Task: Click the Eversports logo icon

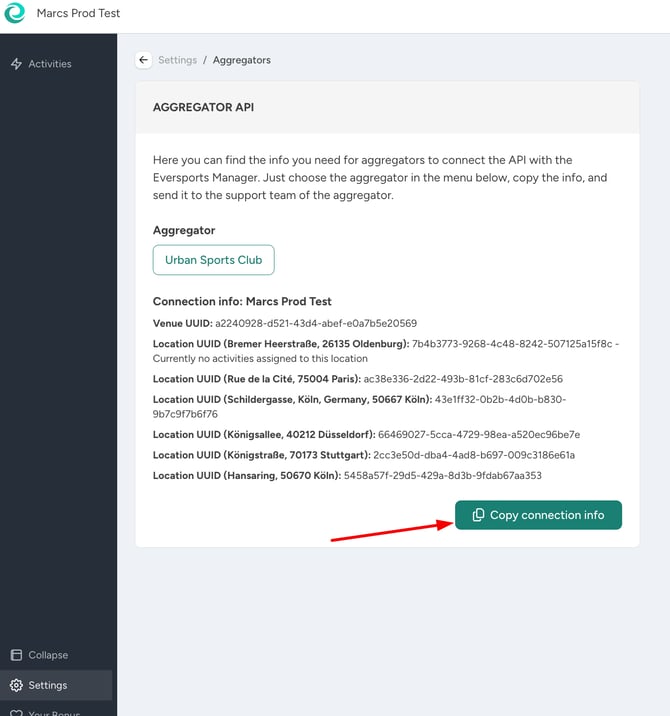Action: tap(15, 12)
